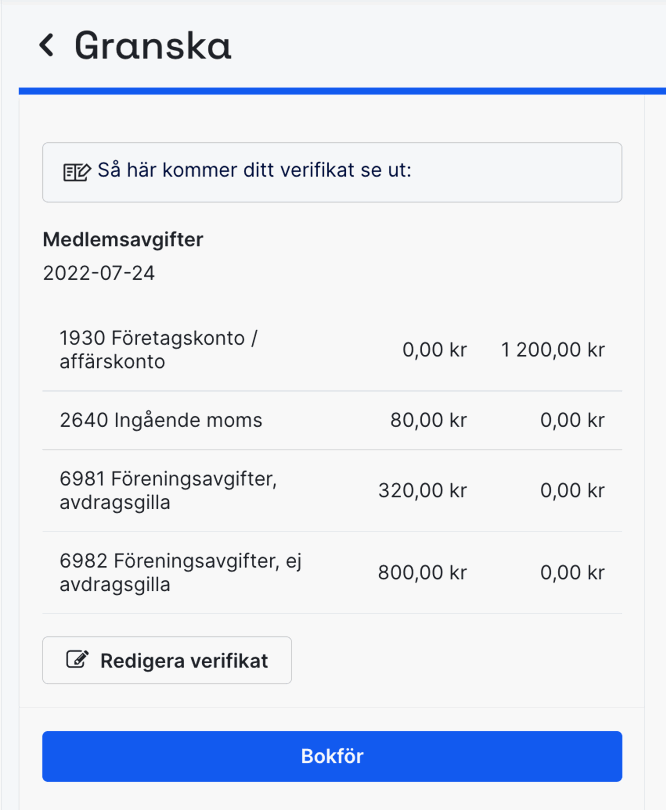The width and height of the screenshot is (666, 810).
Task: Click the 0,00 kr debit on row 1930
Action: tap(434, 350)
